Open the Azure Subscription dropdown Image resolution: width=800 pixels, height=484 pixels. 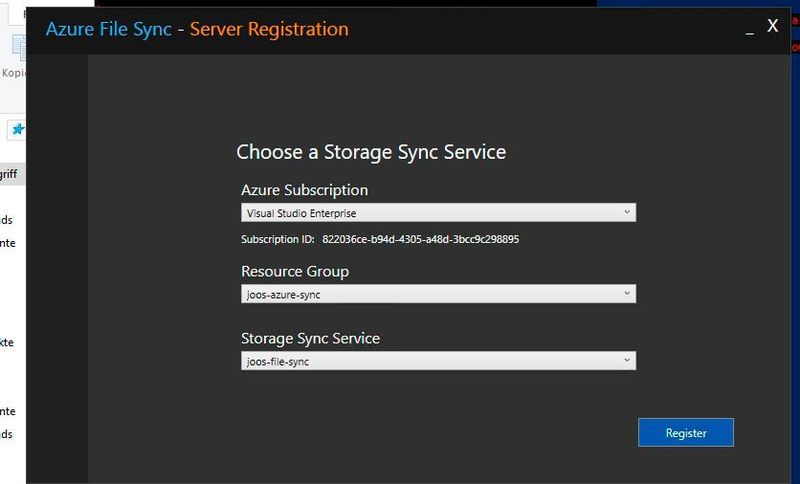pyautogui.click(x=438, y=213)
